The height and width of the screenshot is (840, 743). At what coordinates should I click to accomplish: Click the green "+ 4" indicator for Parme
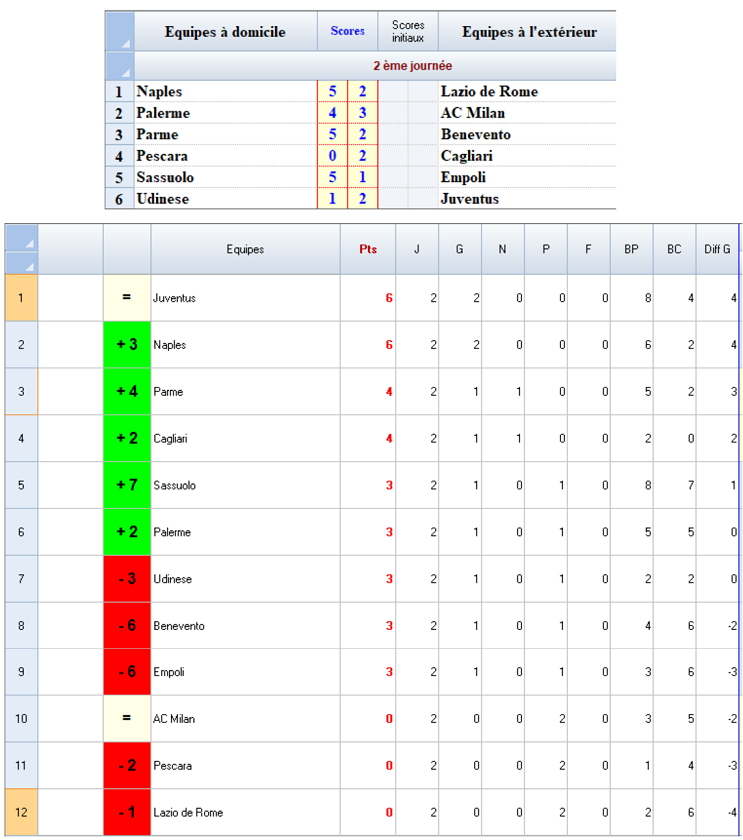[127, 392]
